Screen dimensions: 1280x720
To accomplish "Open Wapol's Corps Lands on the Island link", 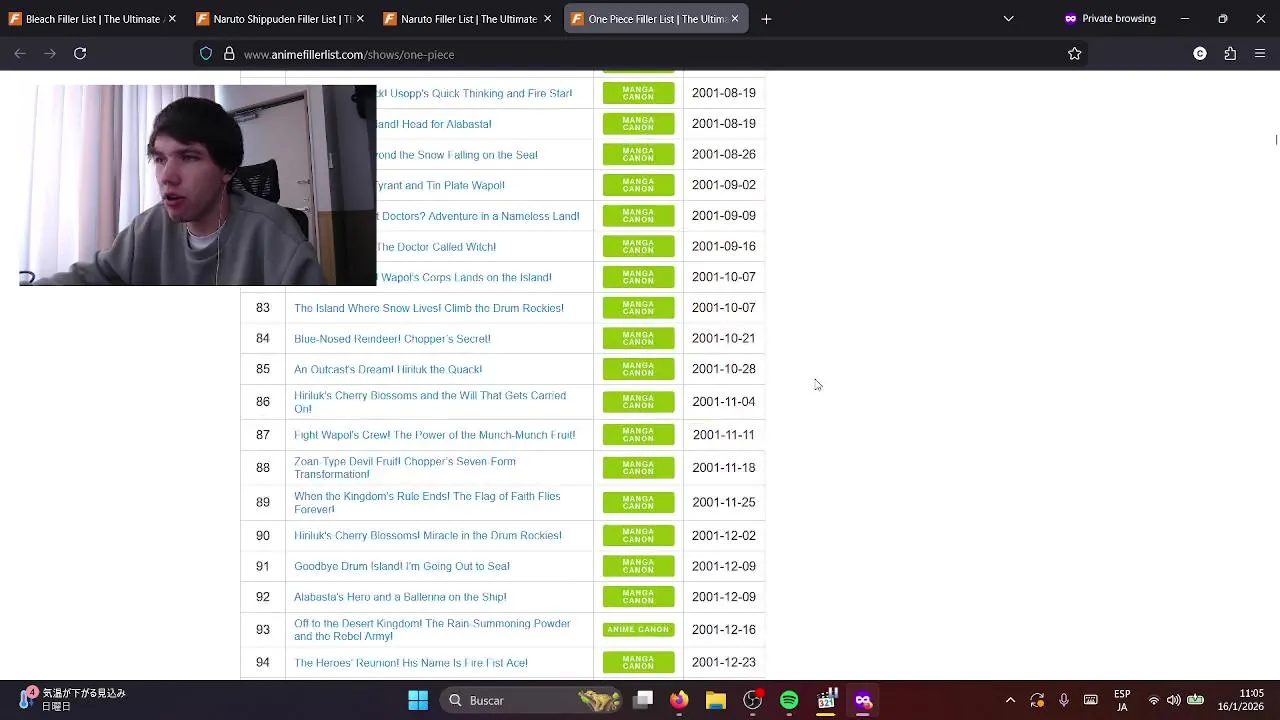I will tap(464, 277).
